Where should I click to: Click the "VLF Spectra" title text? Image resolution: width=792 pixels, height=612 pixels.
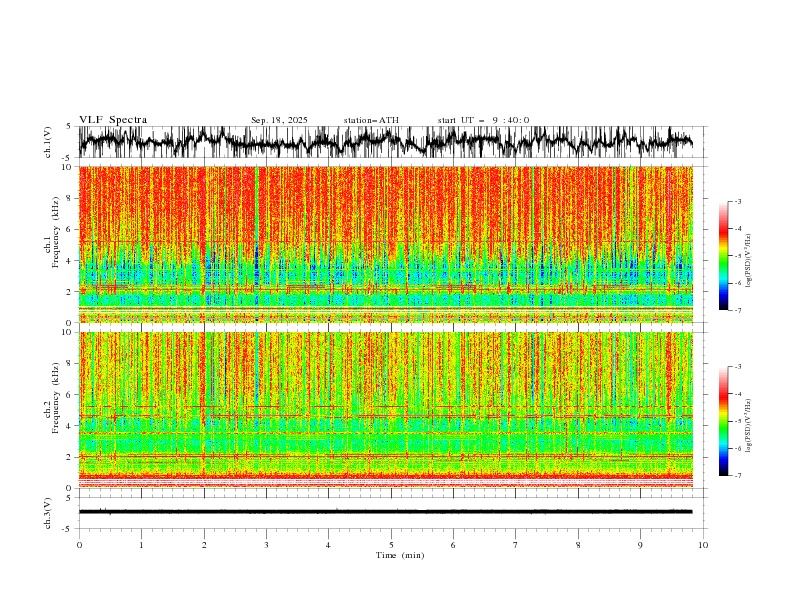click(113, 120)
